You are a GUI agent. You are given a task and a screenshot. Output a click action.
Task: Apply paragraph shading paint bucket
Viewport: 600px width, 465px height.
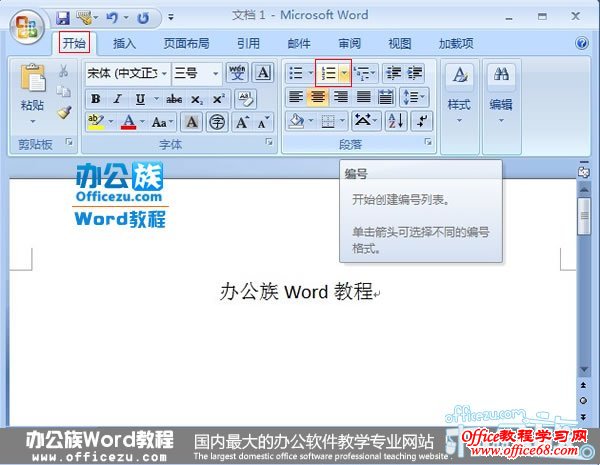pyautogui.click(x=296, y=122)
